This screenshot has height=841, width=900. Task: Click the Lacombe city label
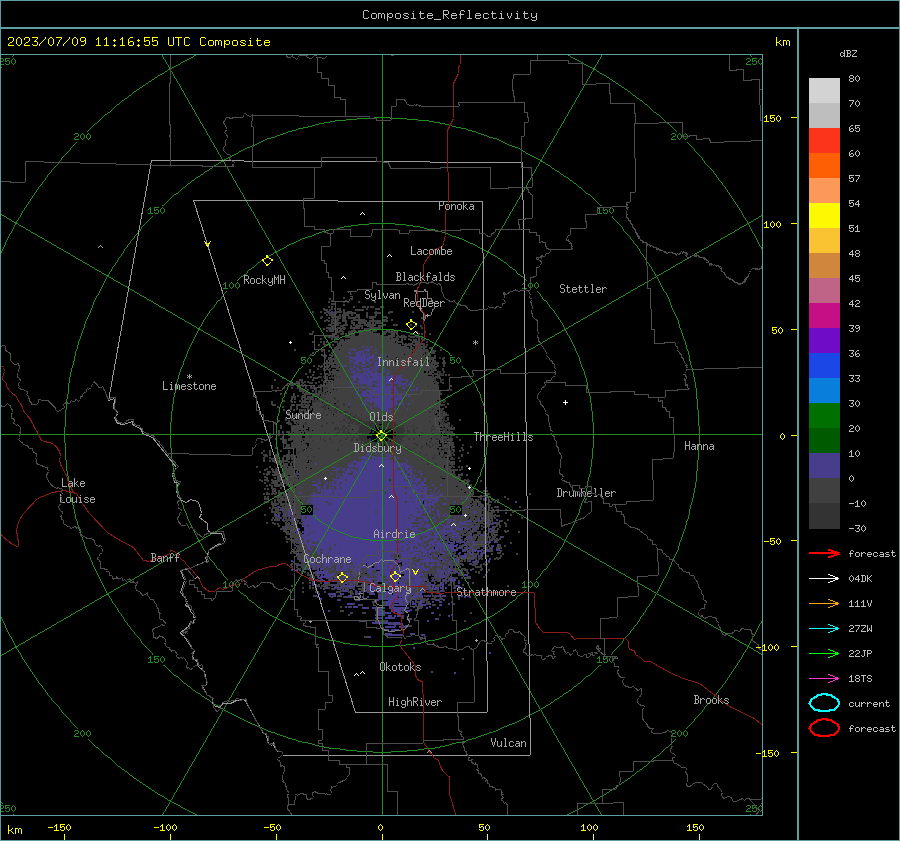[x=431, y=251]
